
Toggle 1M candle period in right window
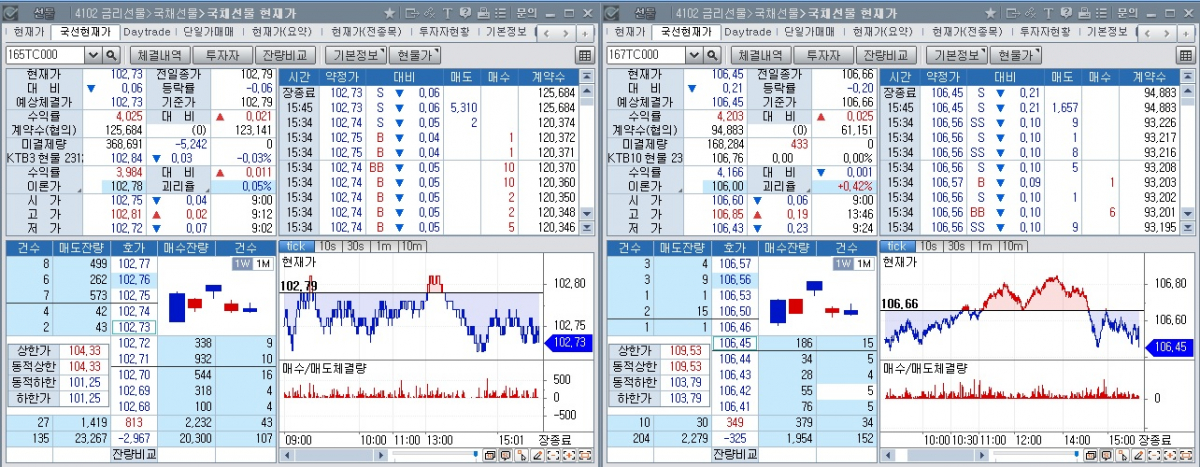[863, 264]
